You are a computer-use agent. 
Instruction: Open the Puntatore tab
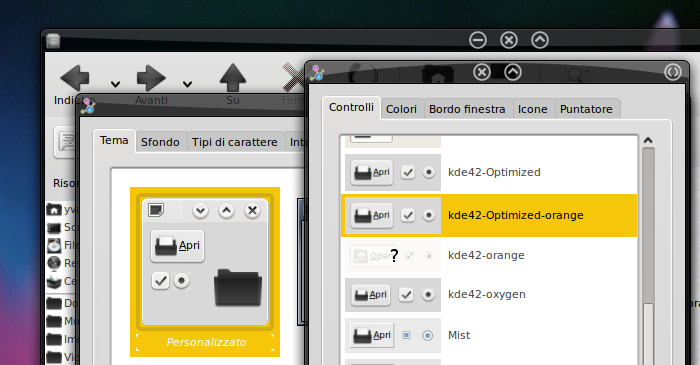586,109
